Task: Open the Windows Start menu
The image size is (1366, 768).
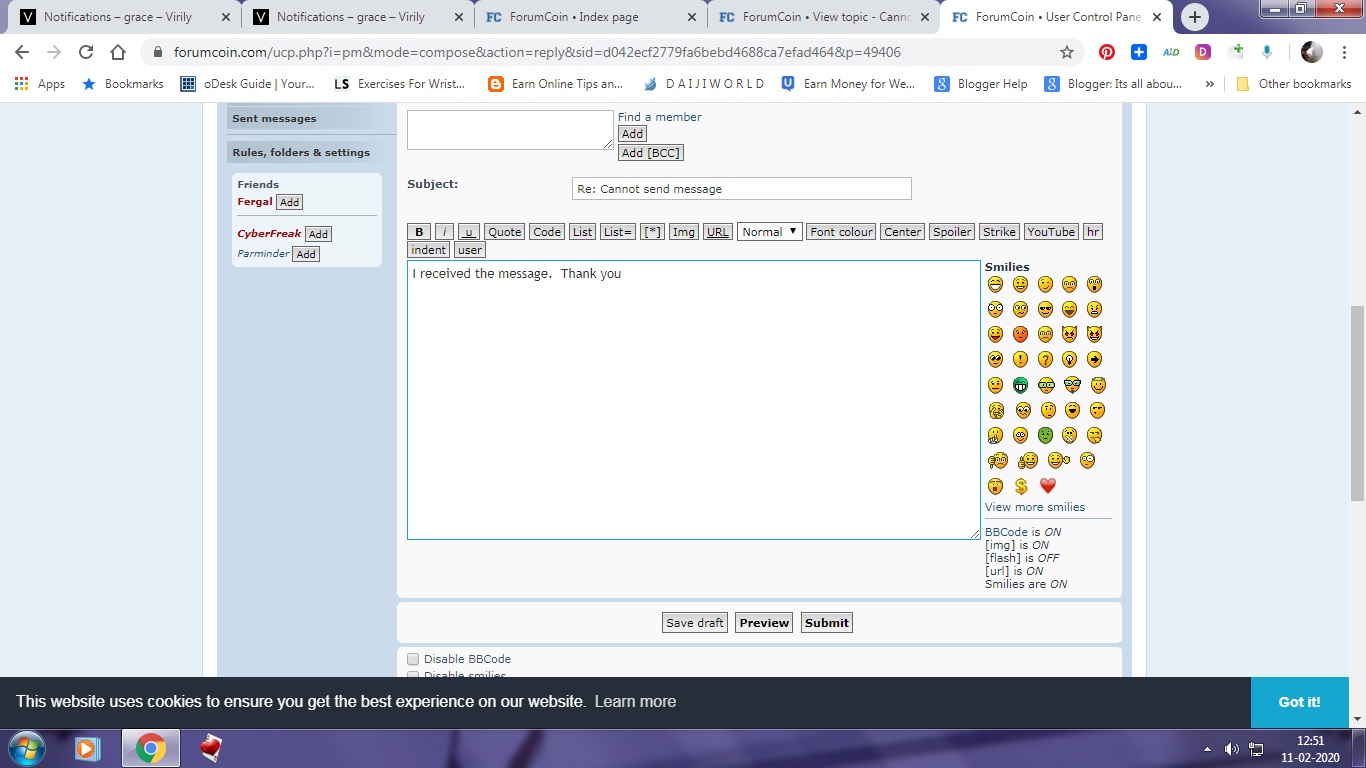Action: [26, 748]
